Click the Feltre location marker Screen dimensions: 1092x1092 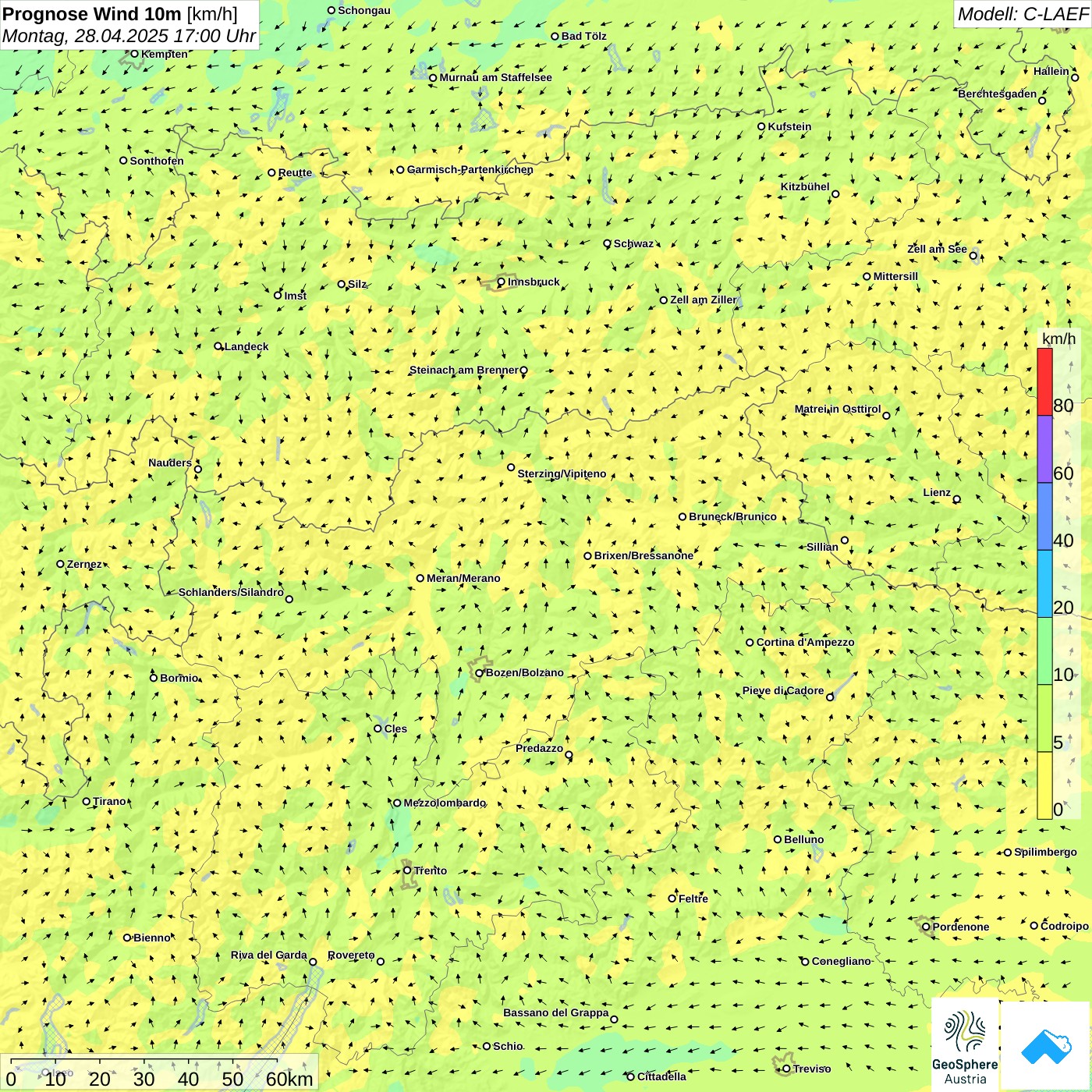point(672,899)
